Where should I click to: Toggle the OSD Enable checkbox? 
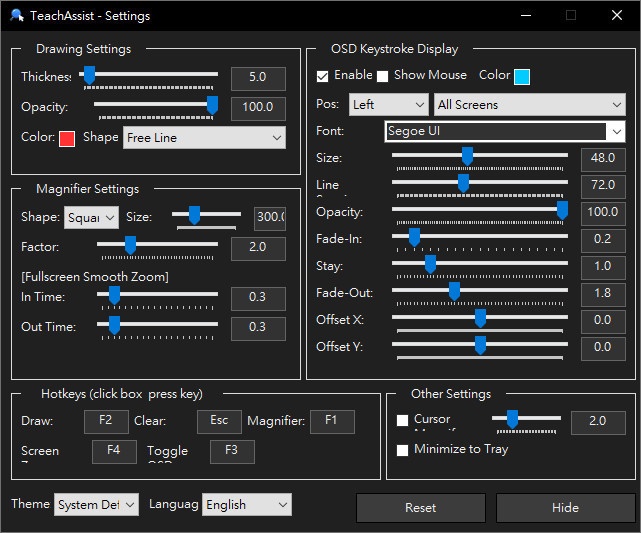(x=322, y=76)
